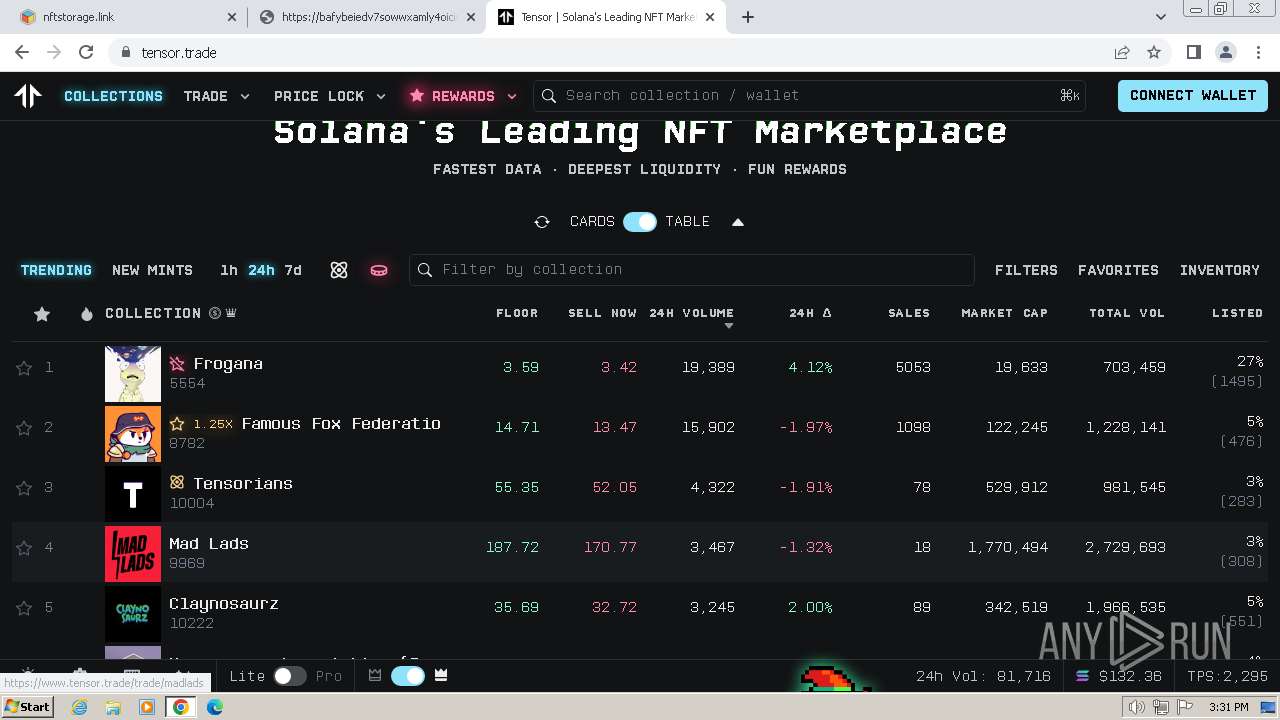1280x720 pixels.
Task: Focus the Filter by collection field
Action: (x=692, y=270)
